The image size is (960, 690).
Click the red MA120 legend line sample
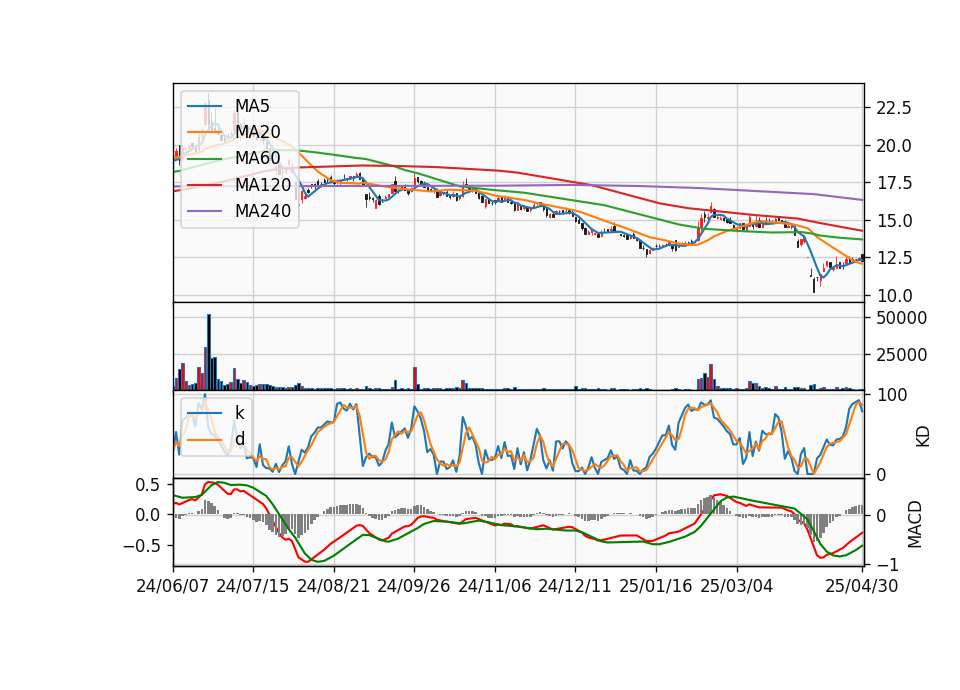[204, 185]
